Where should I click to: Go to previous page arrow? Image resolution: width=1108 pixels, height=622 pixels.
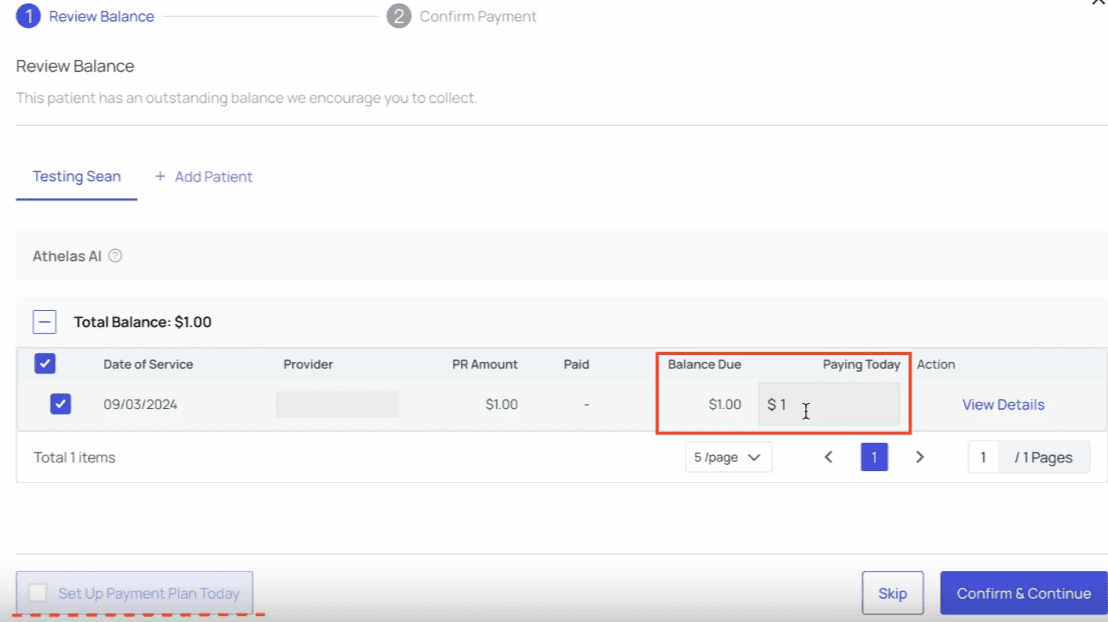tap(828, 457)
